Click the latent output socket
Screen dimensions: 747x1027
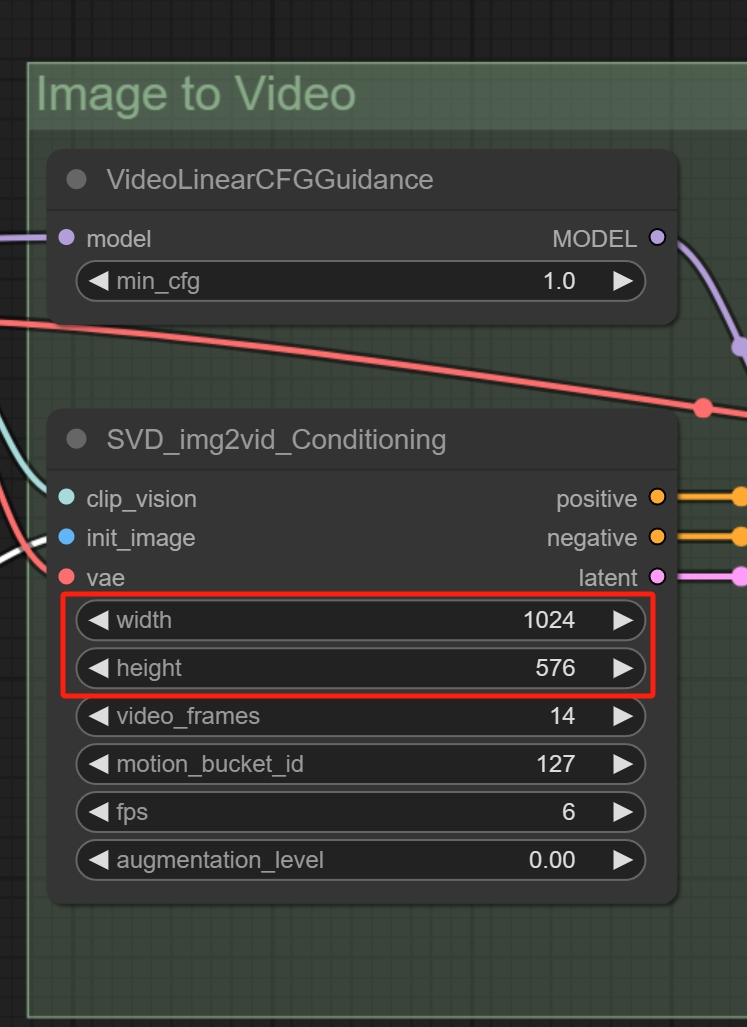[657, 576]
